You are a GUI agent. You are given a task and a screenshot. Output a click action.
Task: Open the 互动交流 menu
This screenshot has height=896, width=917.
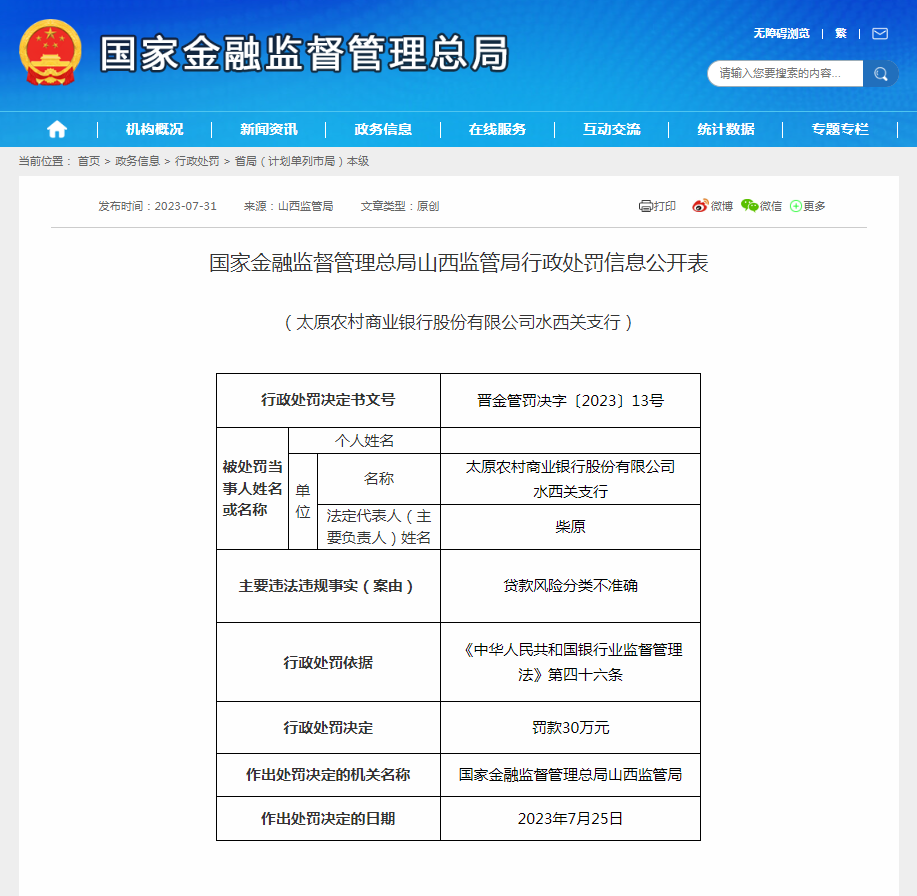(612, 129)
